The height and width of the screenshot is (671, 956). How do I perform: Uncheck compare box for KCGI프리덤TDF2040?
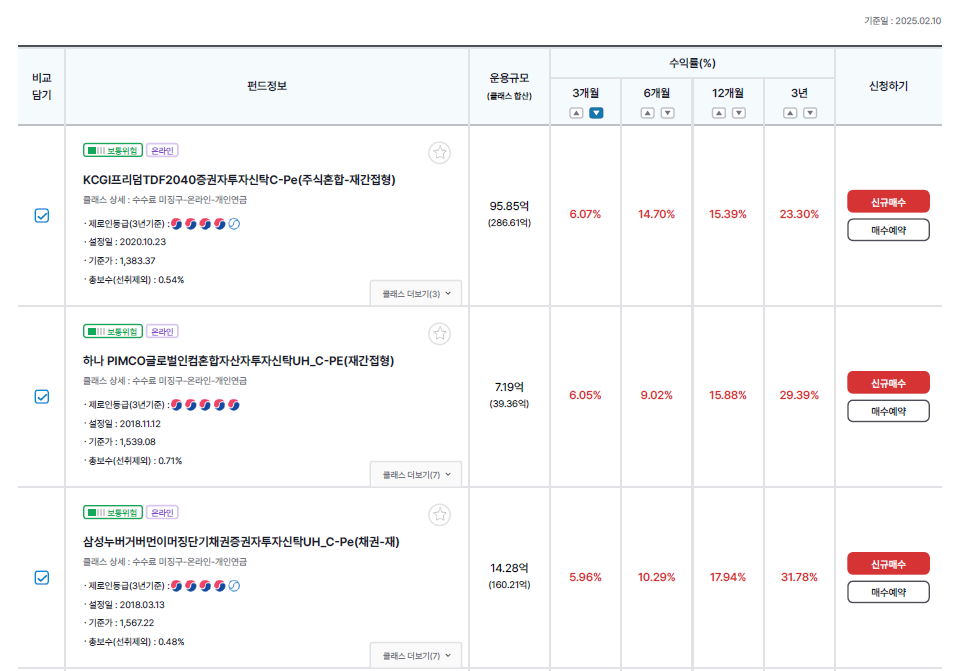tap(42, 215)
